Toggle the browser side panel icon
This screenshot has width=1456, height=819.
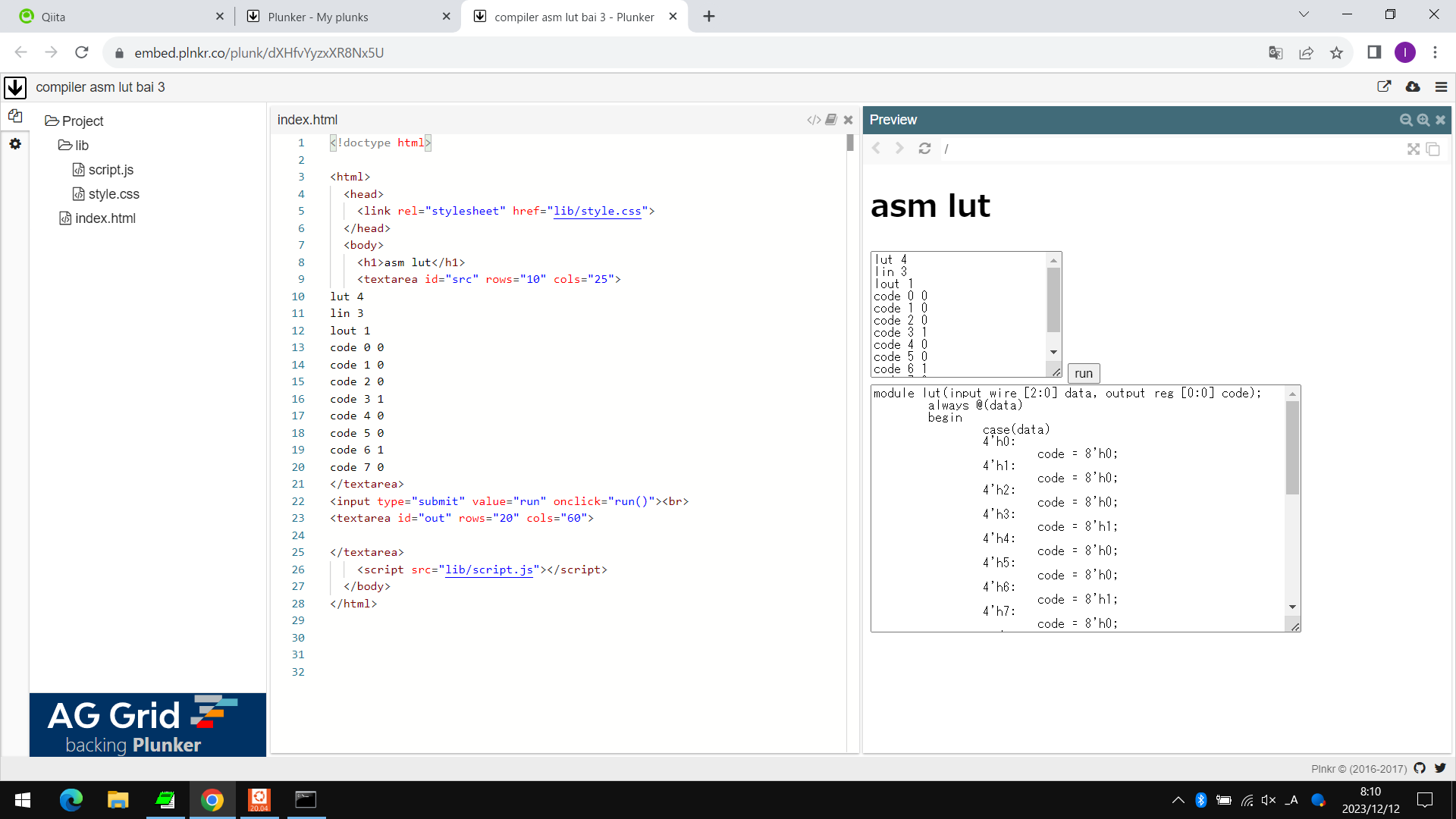pyautogui.click(x=1374, y=52)
